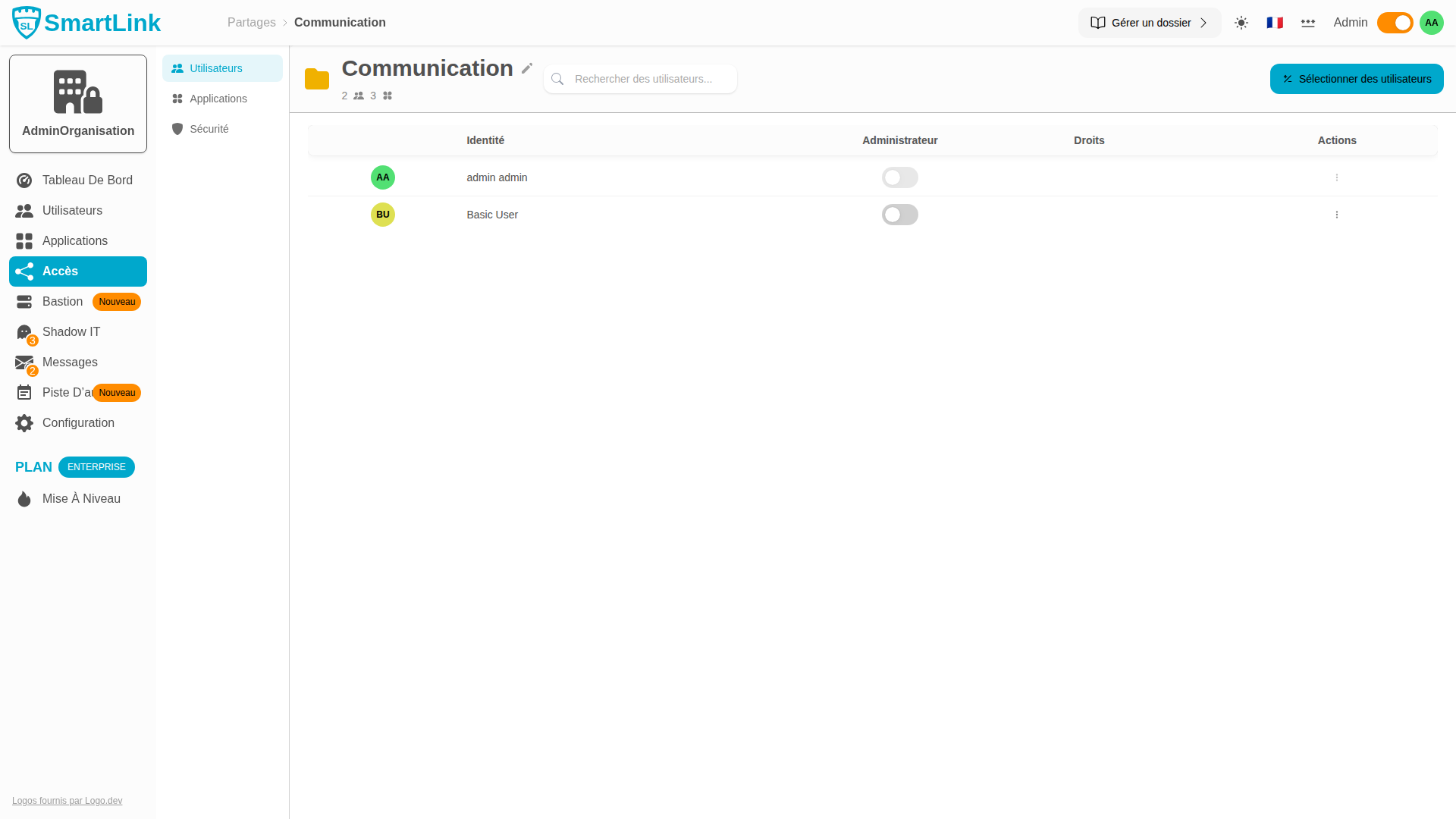Switch off the orange Admin mode toggle
The height and width of the screenshot is (819, 1456).
(1395, 23)
